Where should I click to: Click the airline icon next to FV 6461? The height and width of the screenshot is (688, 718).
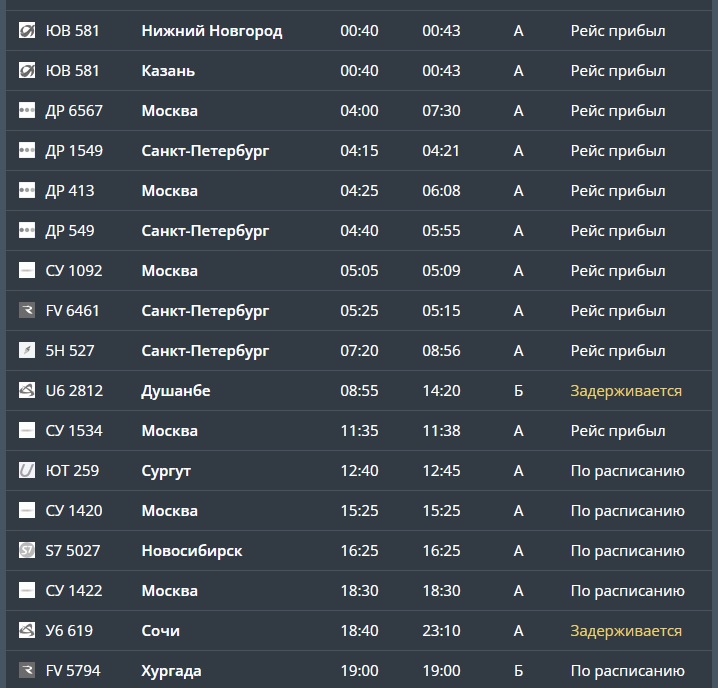(27, 311)
